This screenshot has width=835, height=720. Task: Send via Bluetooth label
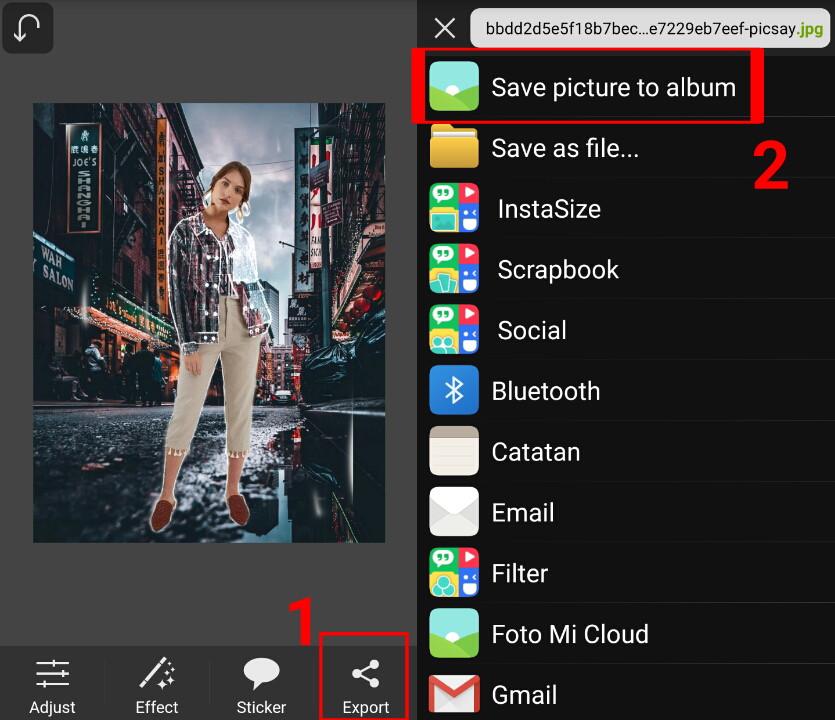[546, 391]
